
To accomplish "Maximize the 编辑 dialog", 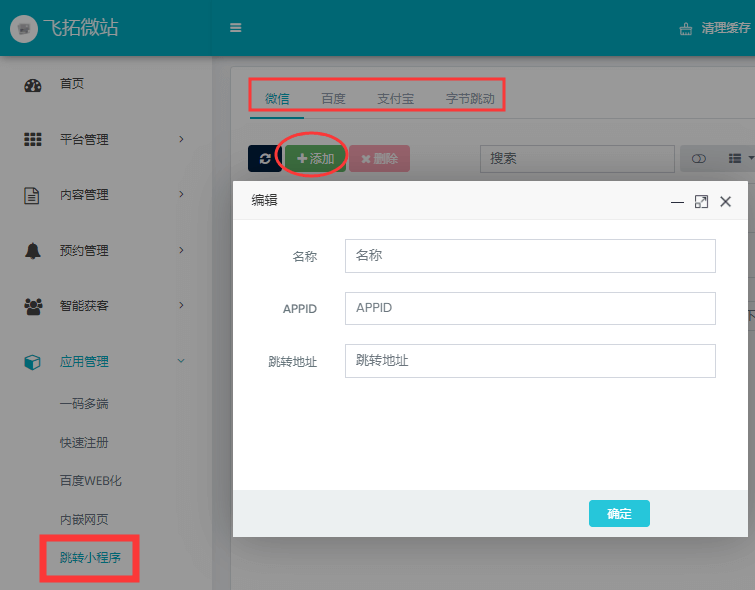I will tap(701, 202).
